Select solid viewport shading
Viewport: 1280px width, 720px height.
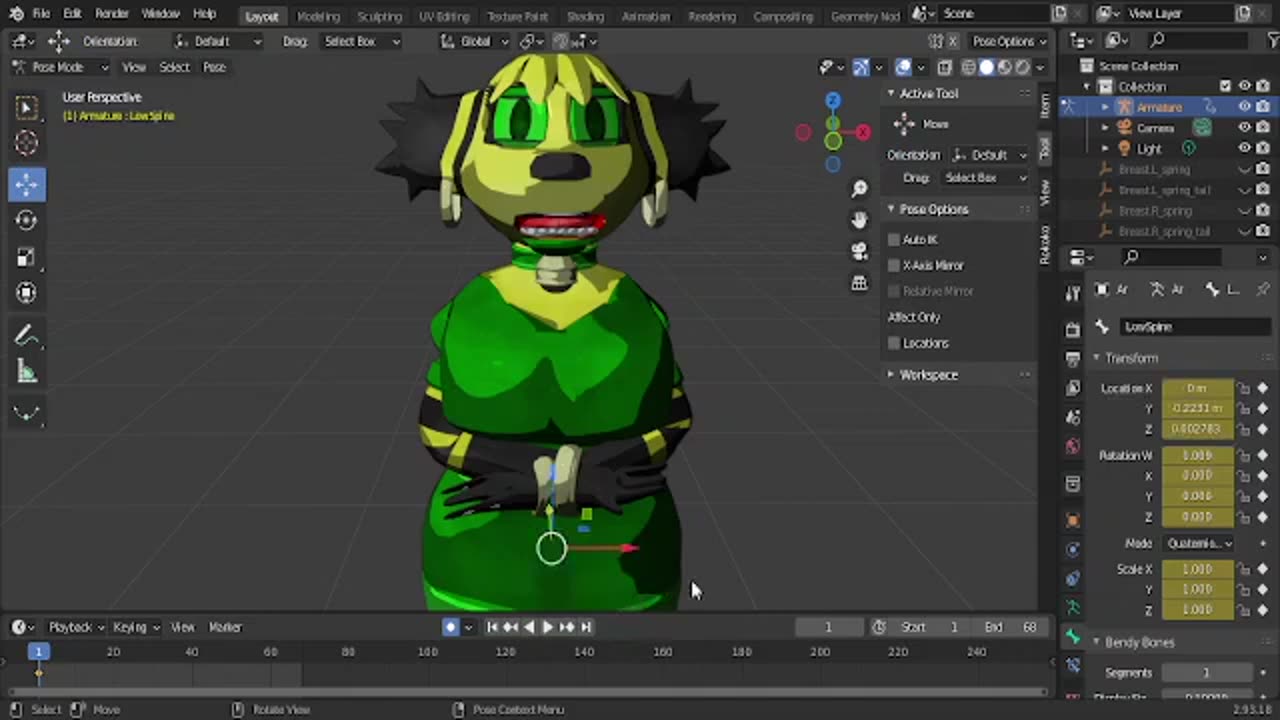point(986,67)
